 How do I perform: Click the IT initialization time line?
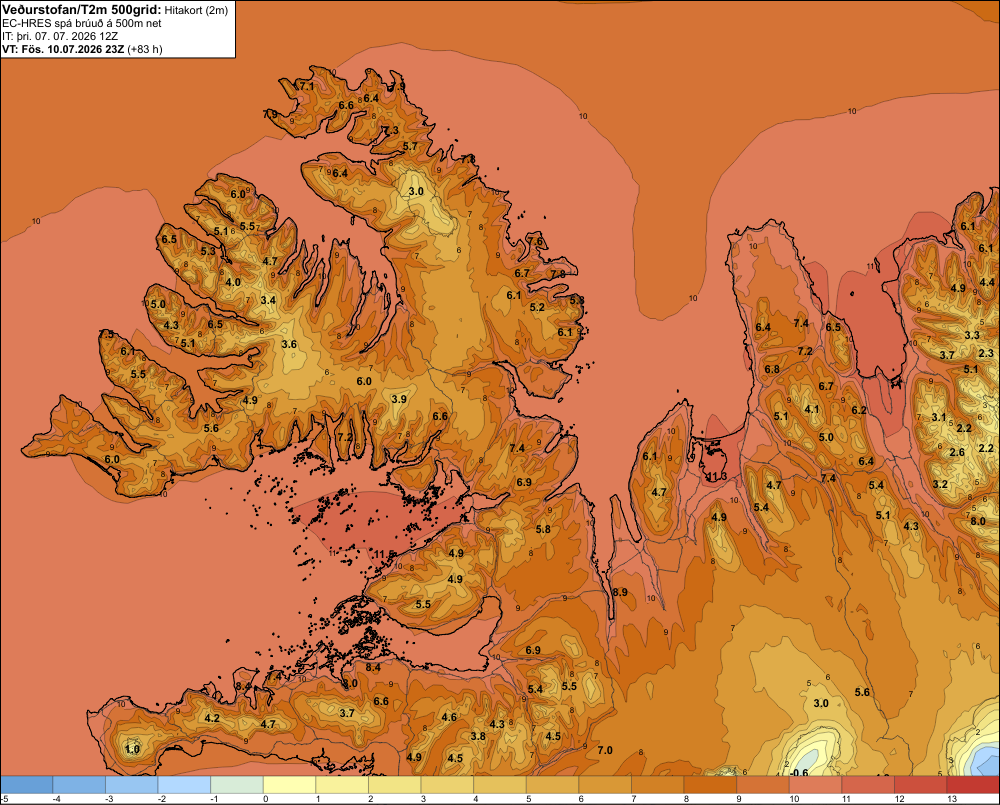[x=60, y=36]
